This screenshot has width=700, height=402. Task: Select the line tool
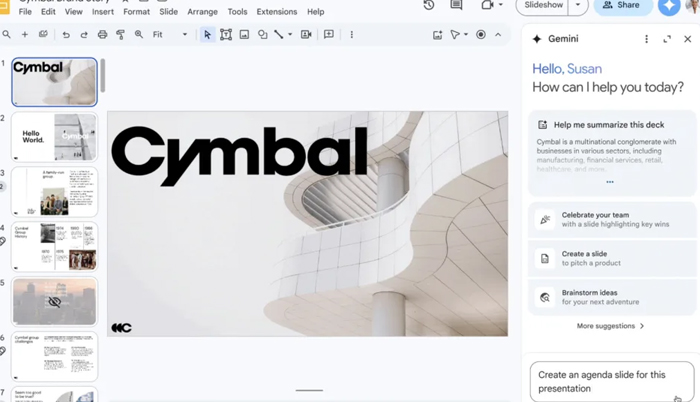(279, 34)
